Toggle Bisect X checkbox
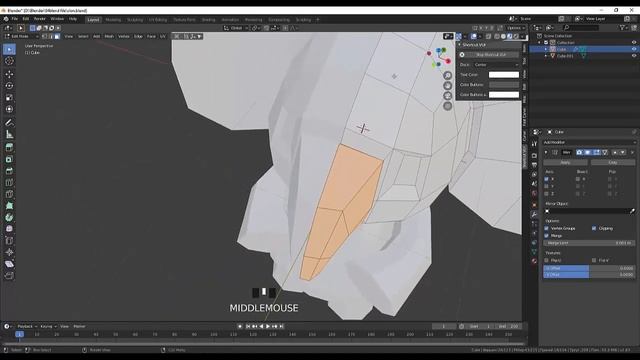Screen dimensions: 640x360 tap(578, 179)
